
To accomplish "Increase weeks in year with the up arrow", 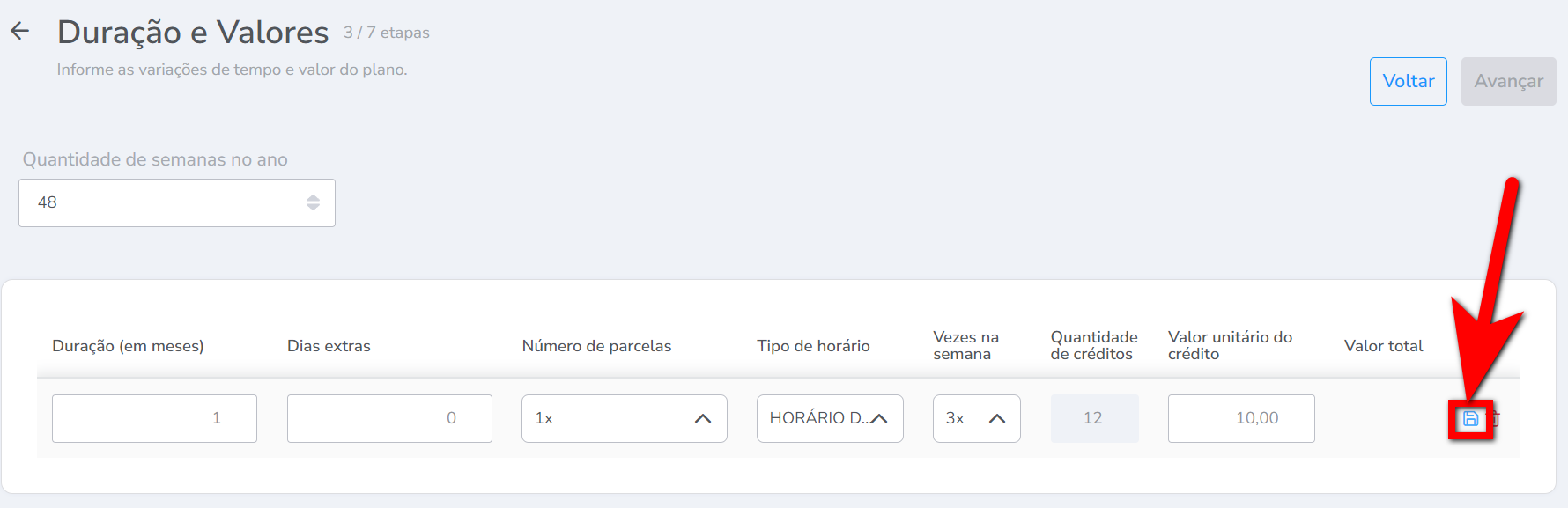I will [x=313, y=198].
